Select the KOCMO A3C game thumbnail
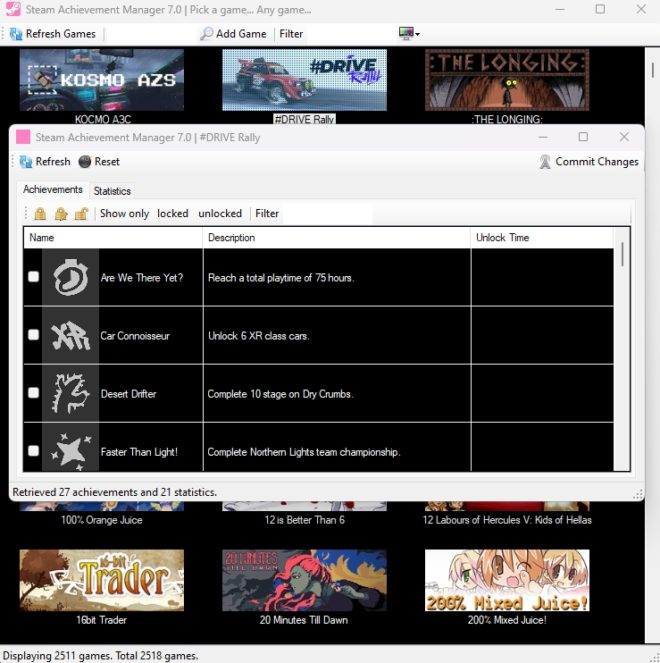 point(101,80)
